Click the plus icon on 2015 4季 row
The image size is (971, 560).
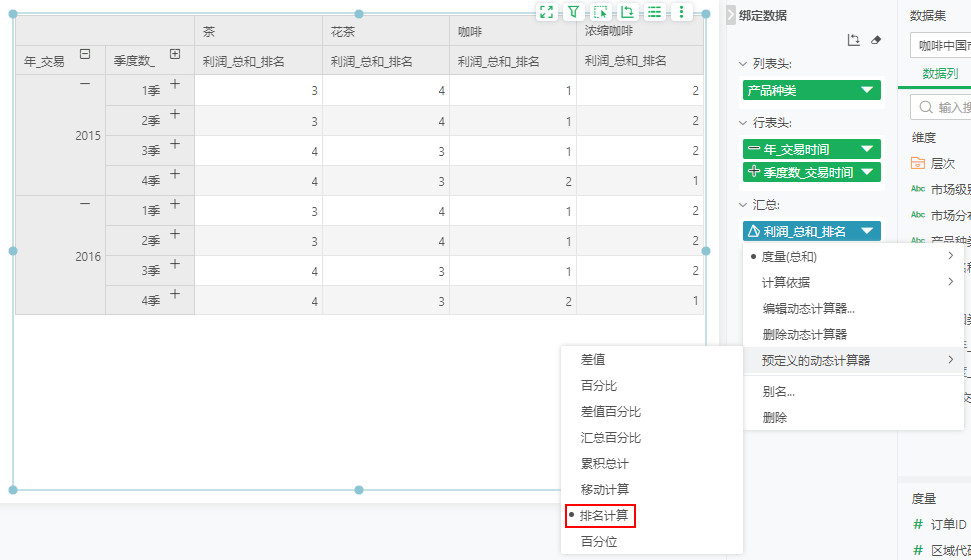click(x=175, y=174)
